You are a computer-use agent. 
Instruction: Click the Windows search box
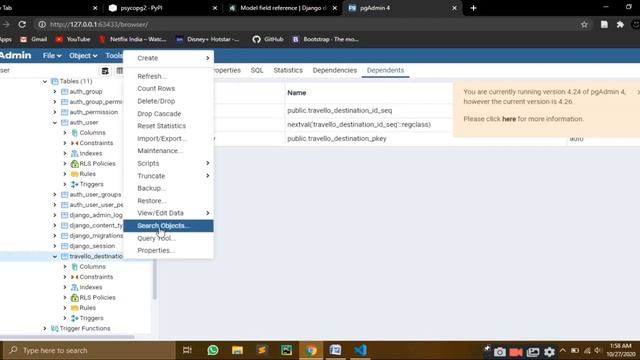[90, 350]
